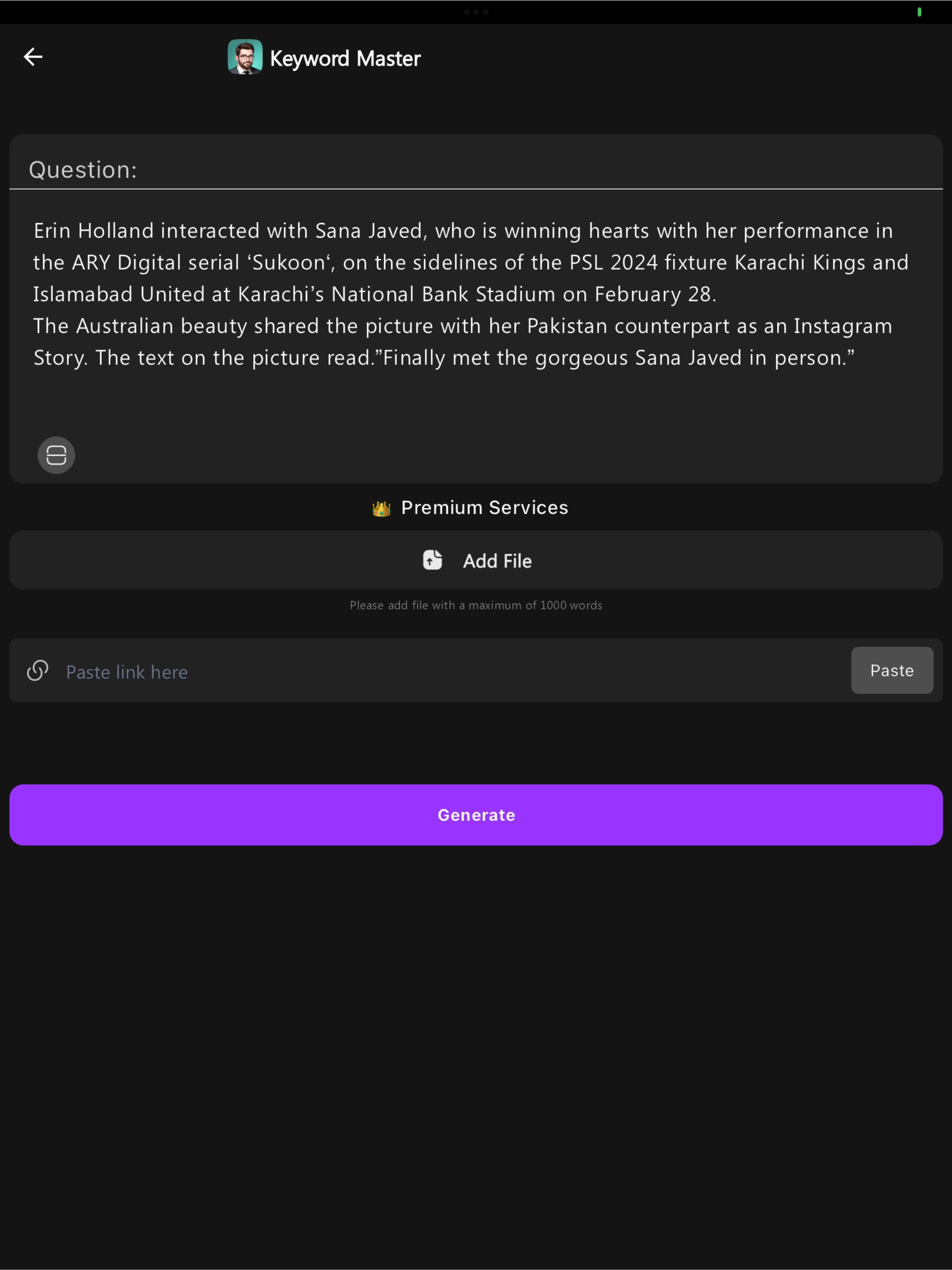The image size is (952, 1270).
Task: Tap the crown icon beside Premium Services
Action: (380, 507)
